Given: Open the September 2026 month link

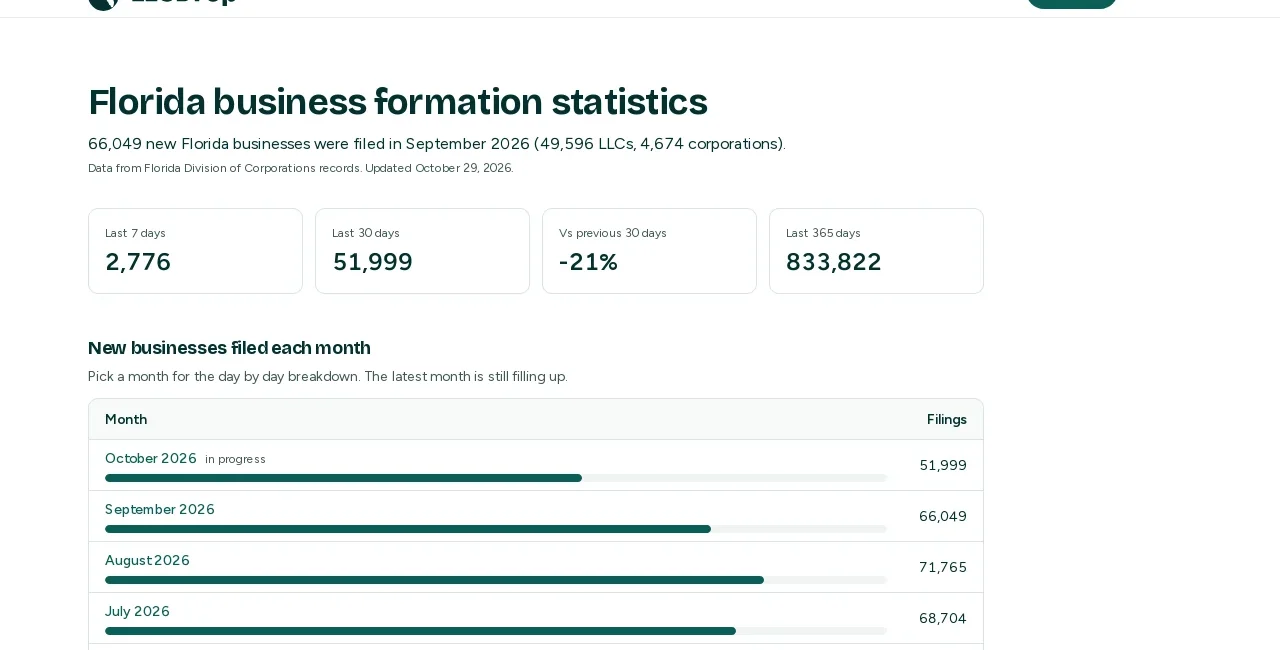Looking at the screenshot, I should [x=160, y=510].
